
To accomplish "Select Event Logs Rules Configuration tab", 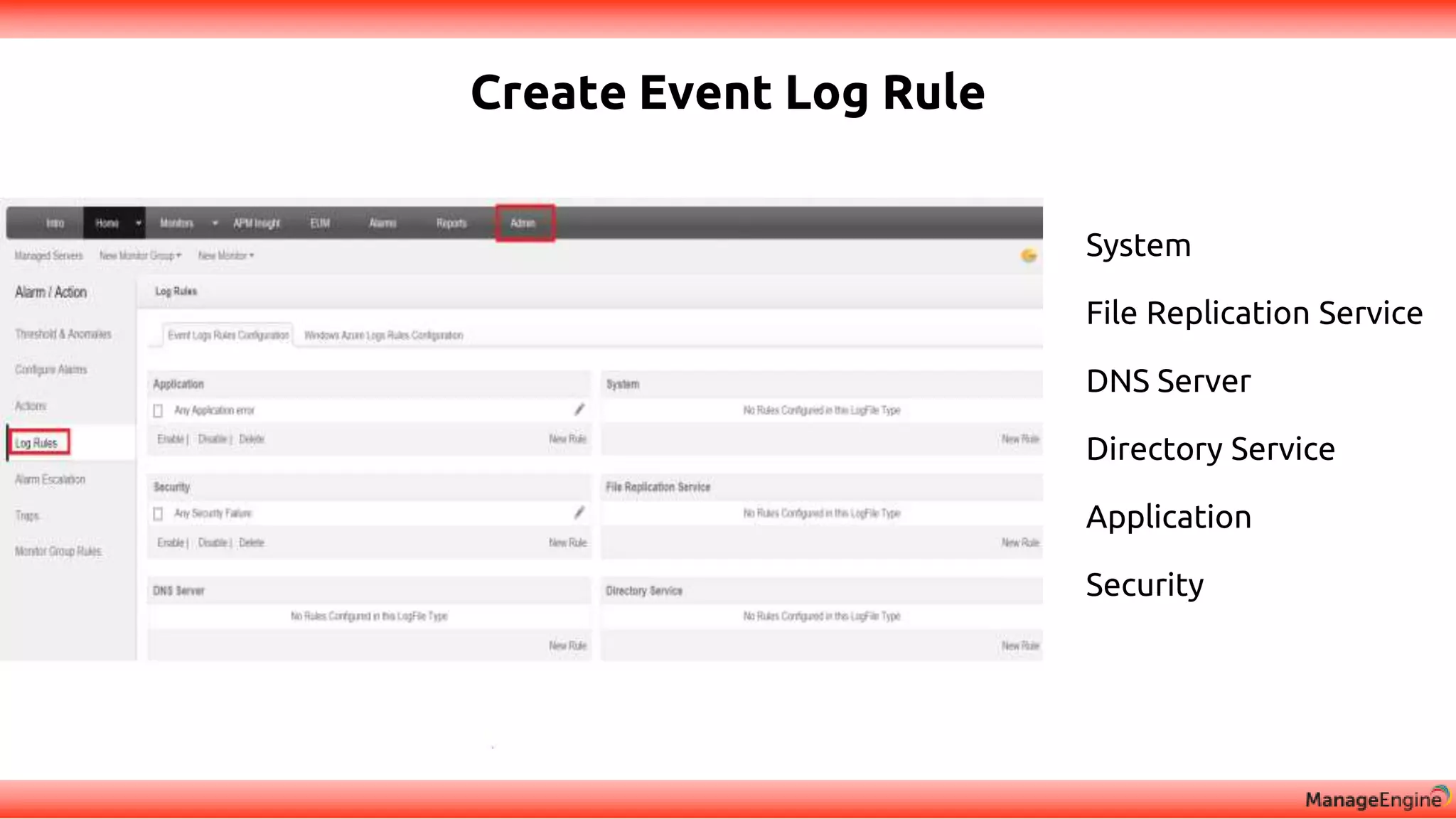I will 228,335.
